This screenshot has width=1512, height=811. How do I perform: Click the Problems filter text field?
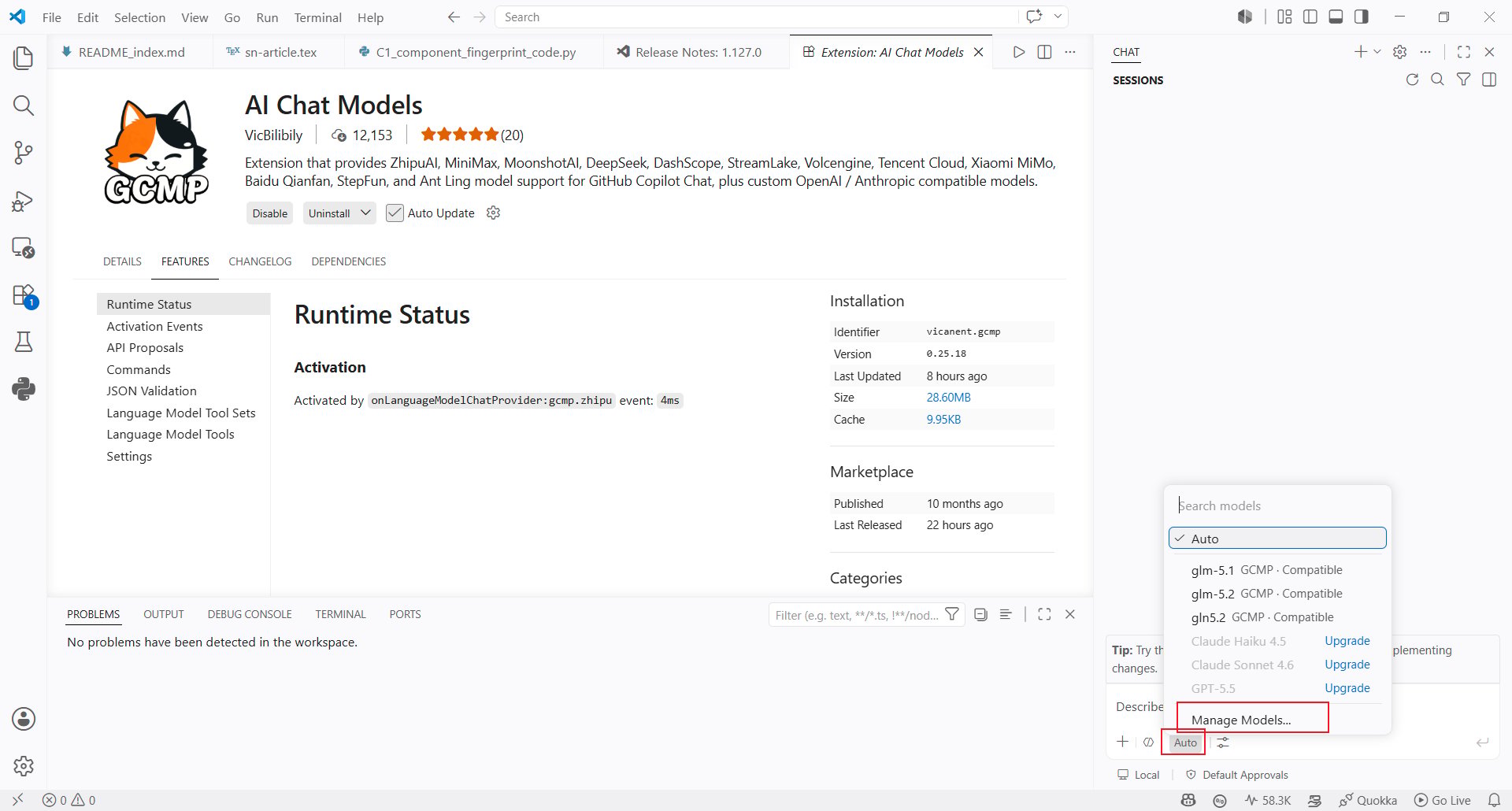[x=857, y=615]
